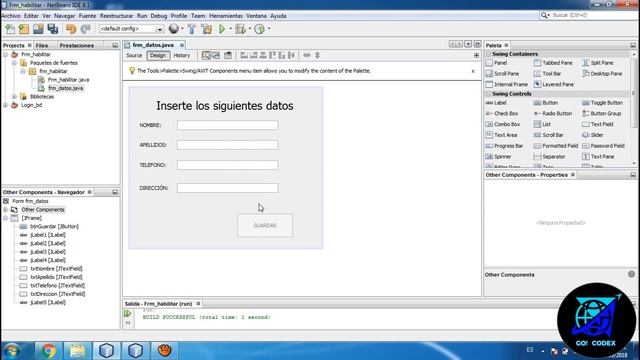Pick Password Field in the palette

603,146
